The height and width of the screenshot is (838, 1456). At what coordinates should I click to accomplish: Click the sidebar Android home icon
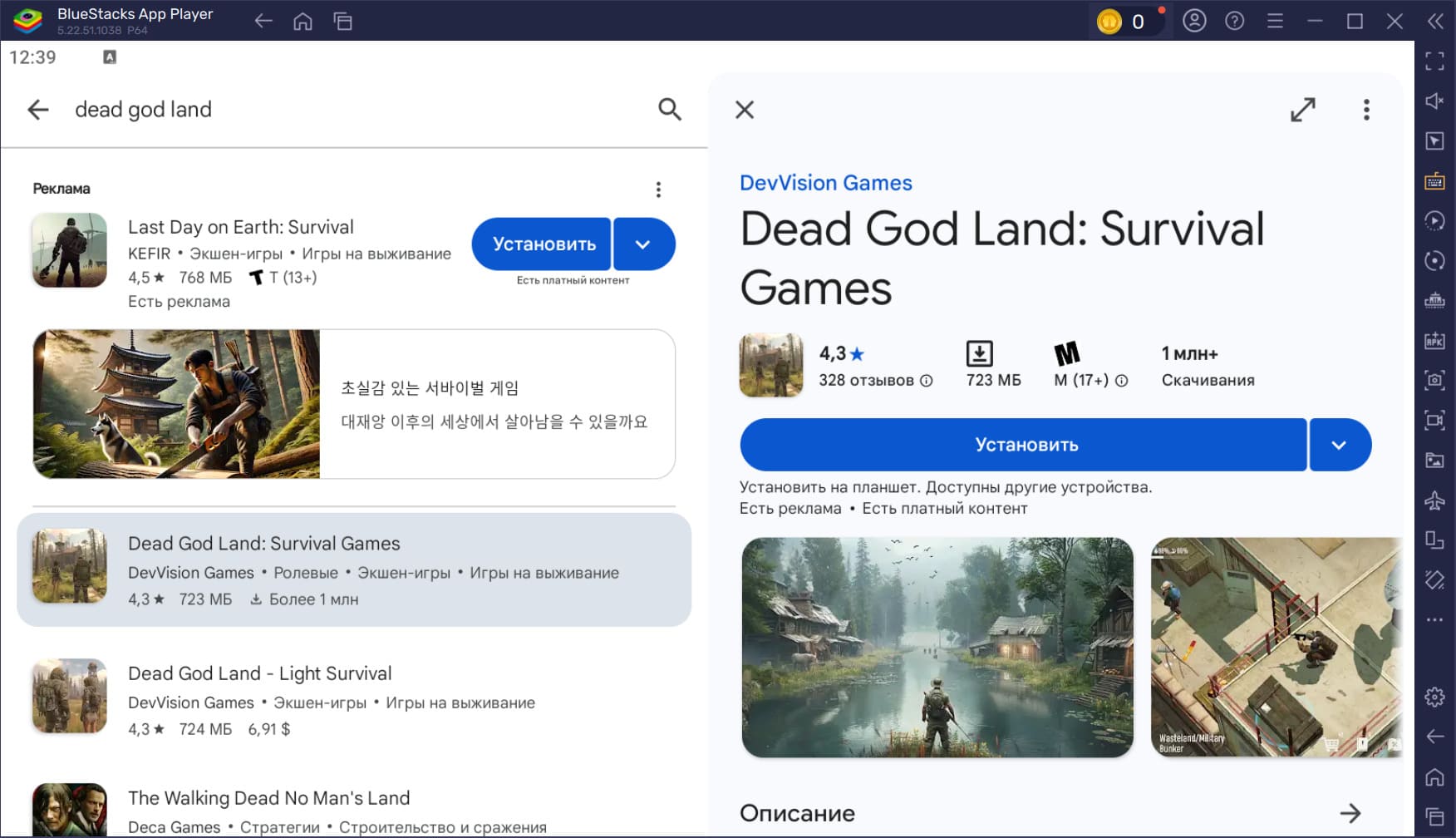[x=1434, y=776]
